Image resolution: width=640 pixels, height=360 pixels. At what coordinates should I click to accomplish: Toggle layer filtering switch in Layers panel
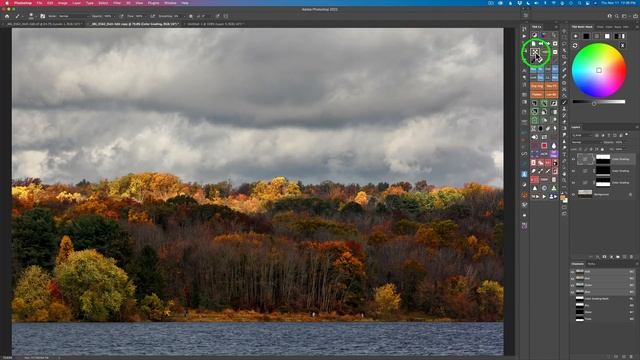coord(627,135)
